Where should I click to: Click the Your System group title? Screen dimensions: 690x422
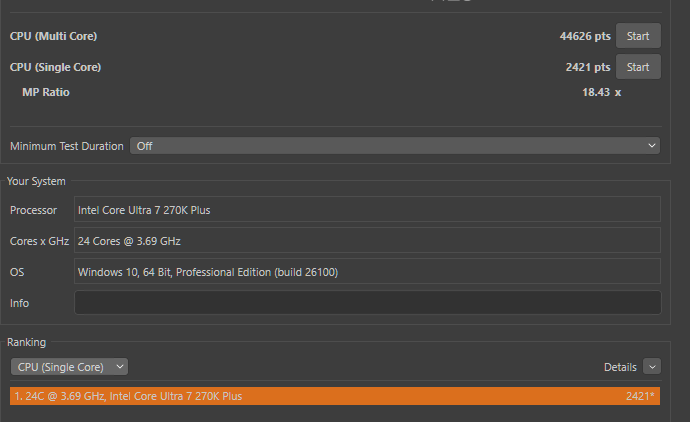36,181
